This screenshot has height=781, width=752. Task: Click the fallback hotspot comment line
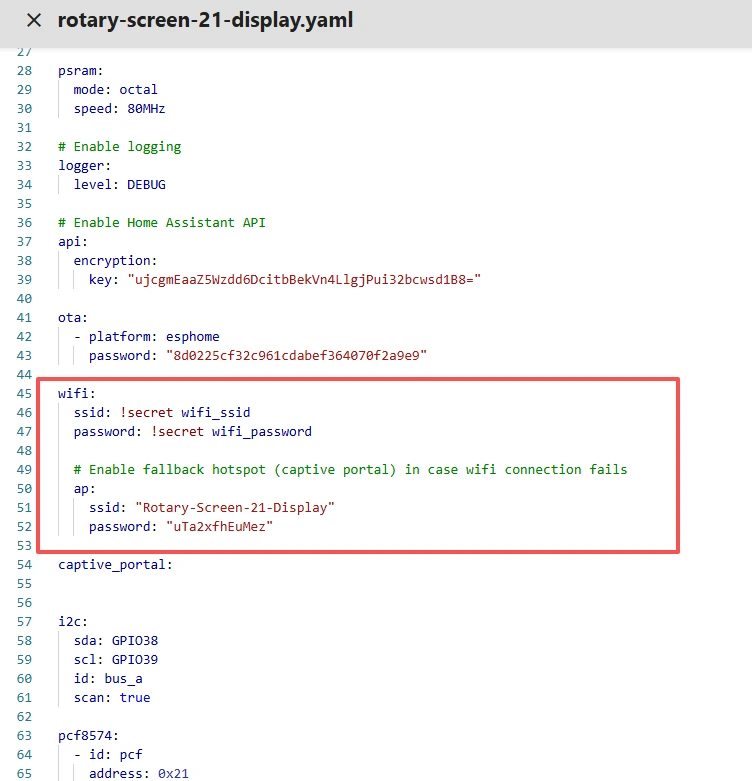pyautogui.click(x=350, y=470)
